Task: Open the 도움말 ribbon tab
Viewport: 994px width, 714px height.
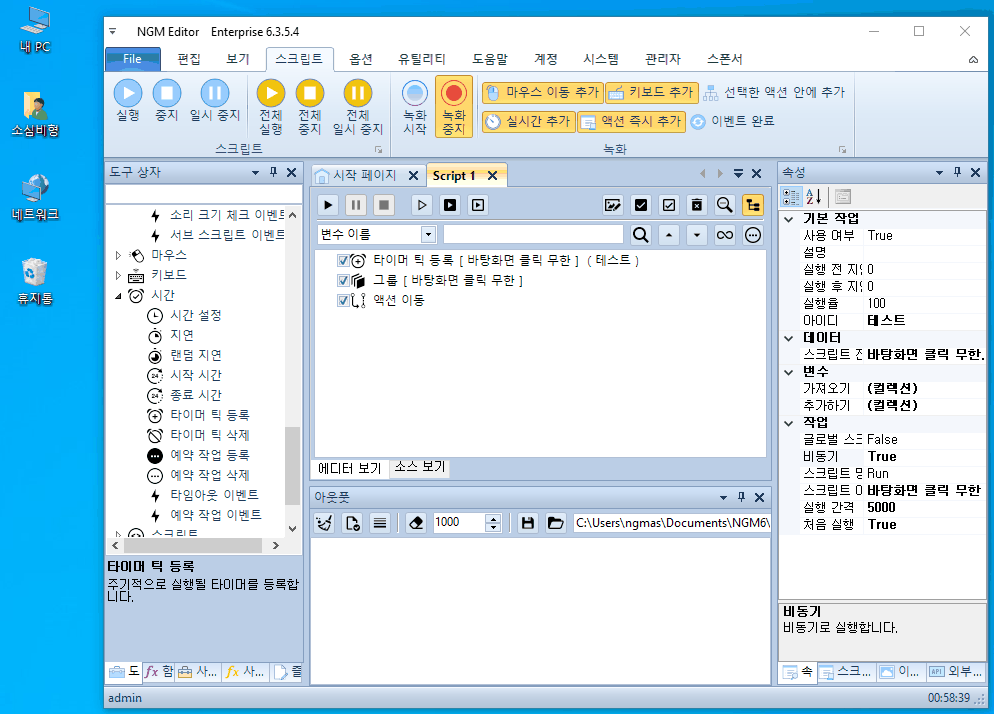Action: 490,59
